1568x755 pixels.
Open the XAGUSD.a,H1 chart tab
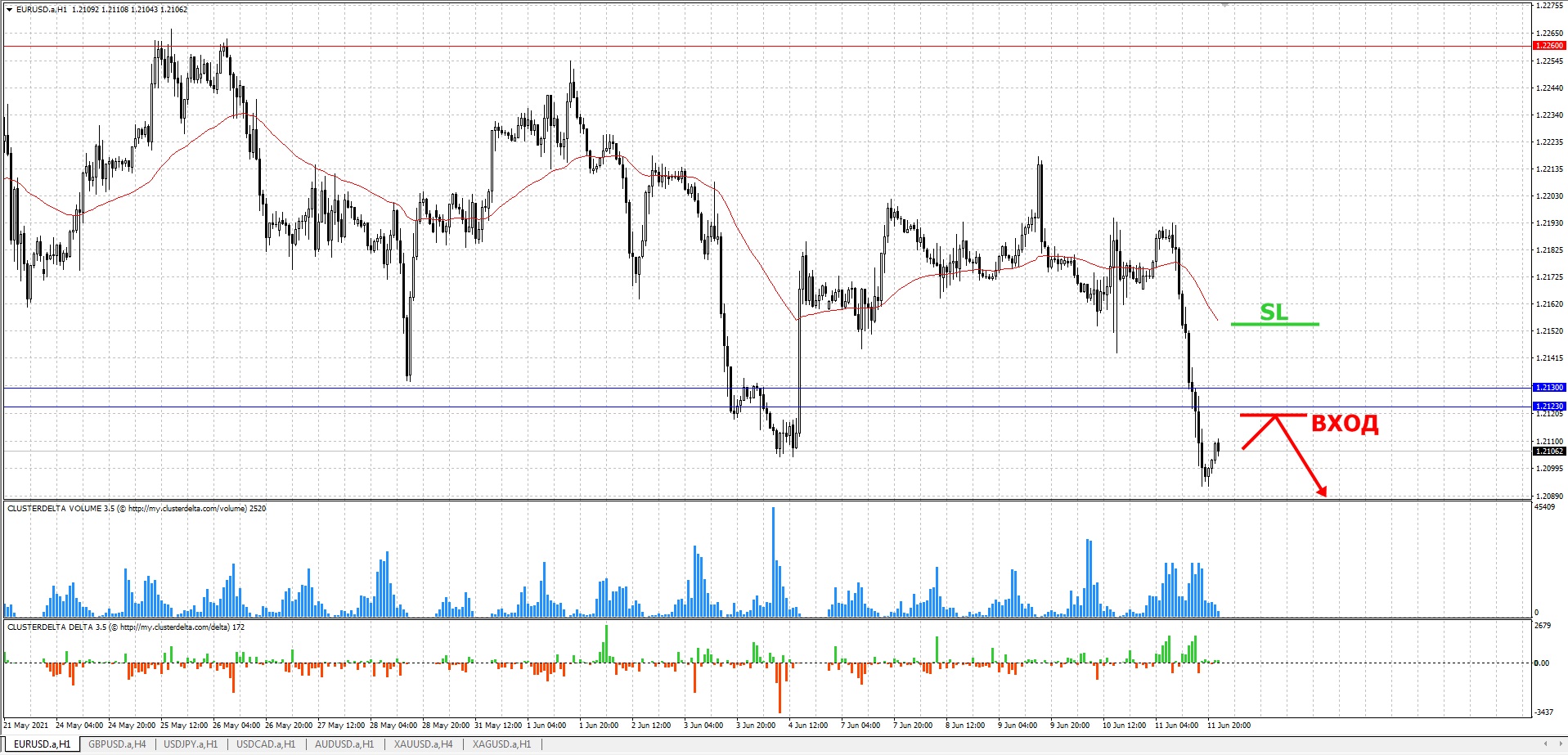tap(501, 744)
